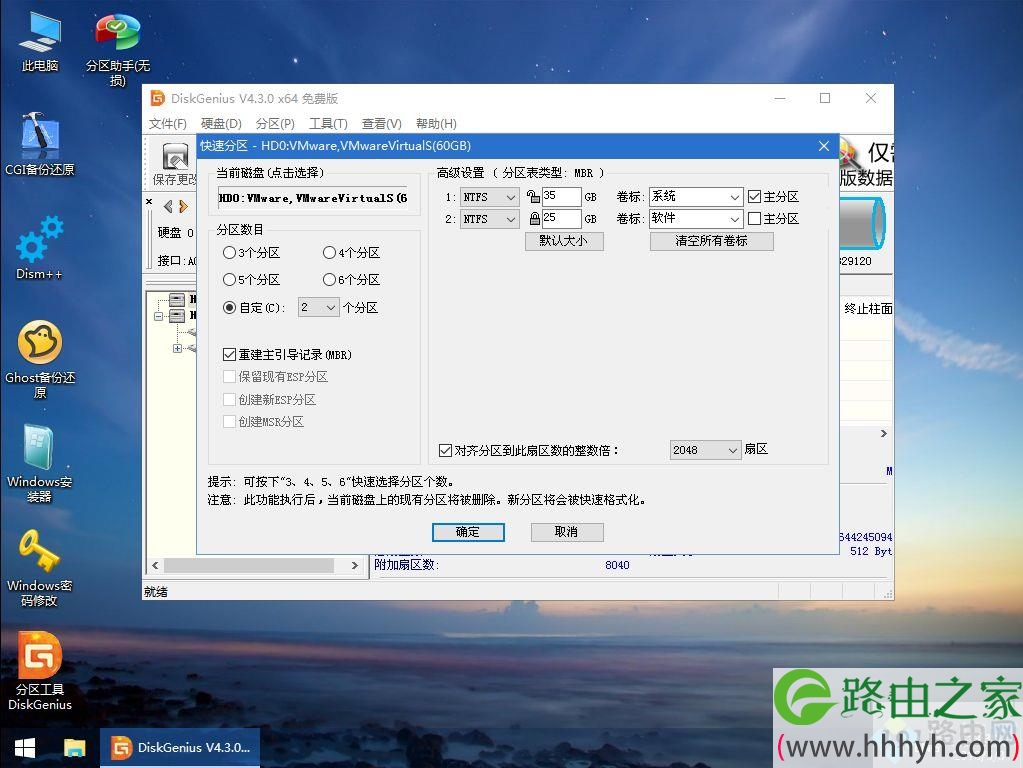The width and height of the screenshot is (1023, 768).
Task: Open the 硬盘(D) menu
Action: (x=221, y=123)
